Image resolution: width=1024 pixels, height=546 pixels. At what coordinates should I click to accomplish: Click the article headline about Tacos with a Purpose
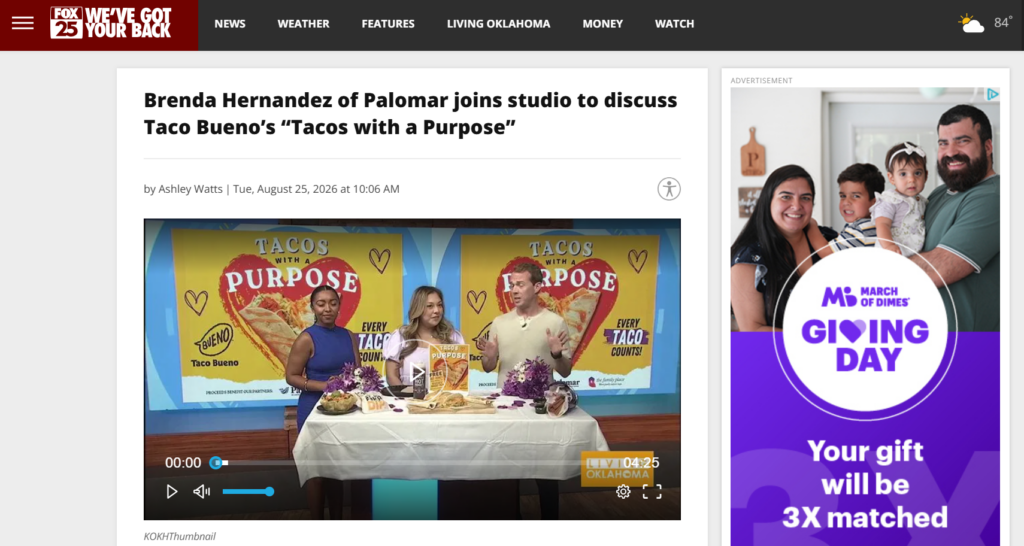pos(410,113)
